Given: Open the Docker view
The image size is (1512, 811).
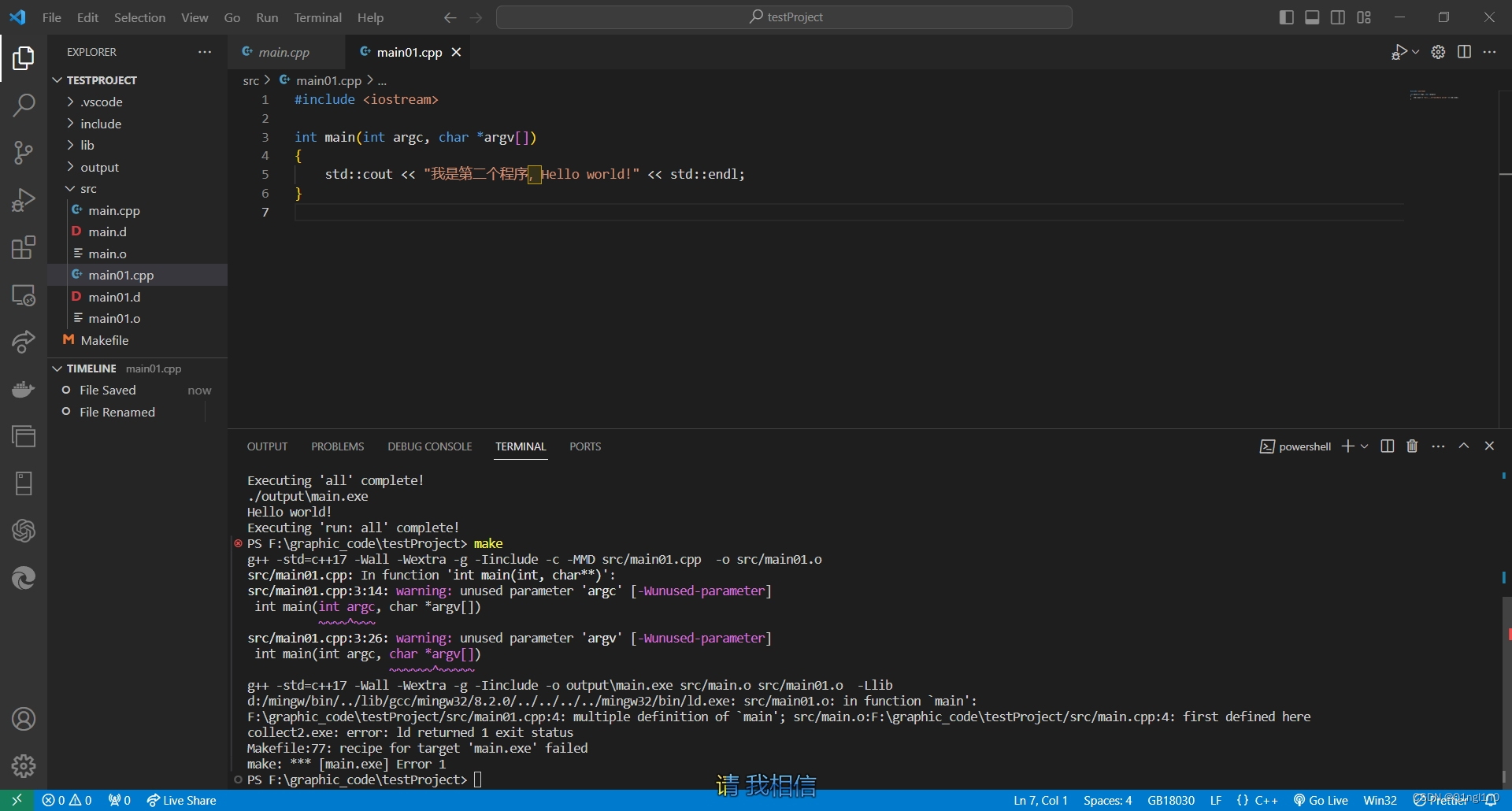Looking at the screenshot, I should click(x=24, y=389).
